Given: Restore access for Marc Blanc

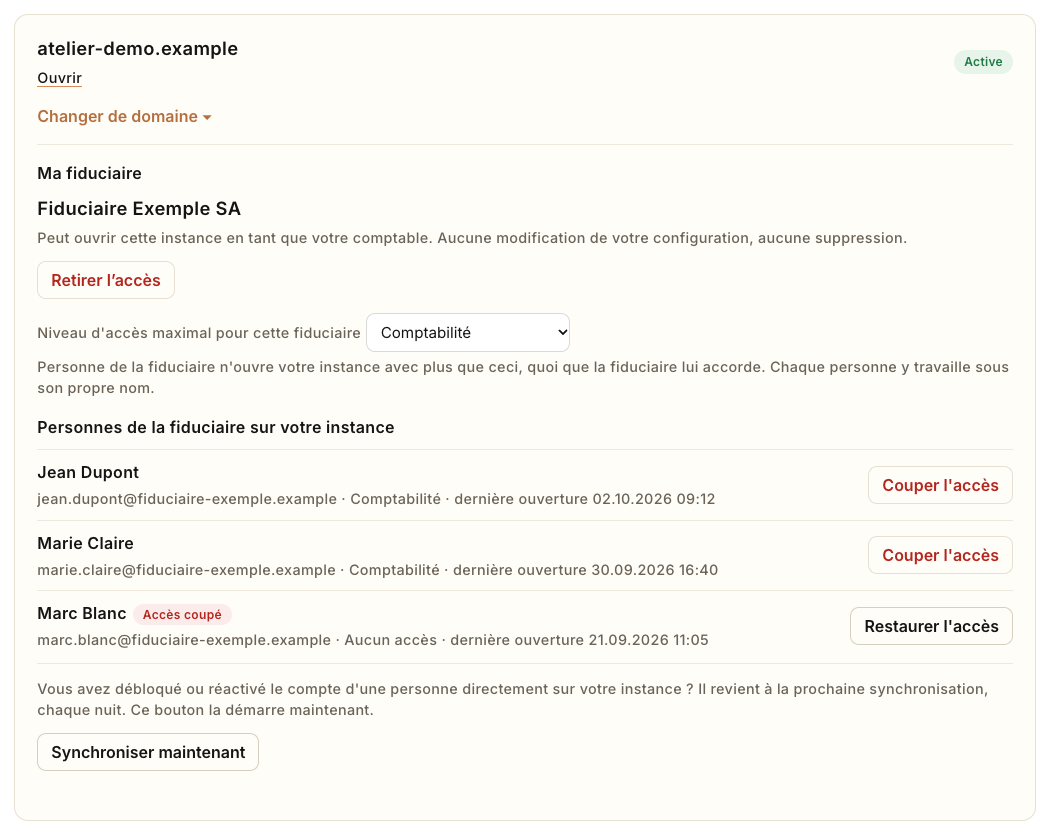Looking at the screenshot, I should [x=931, y=626].
